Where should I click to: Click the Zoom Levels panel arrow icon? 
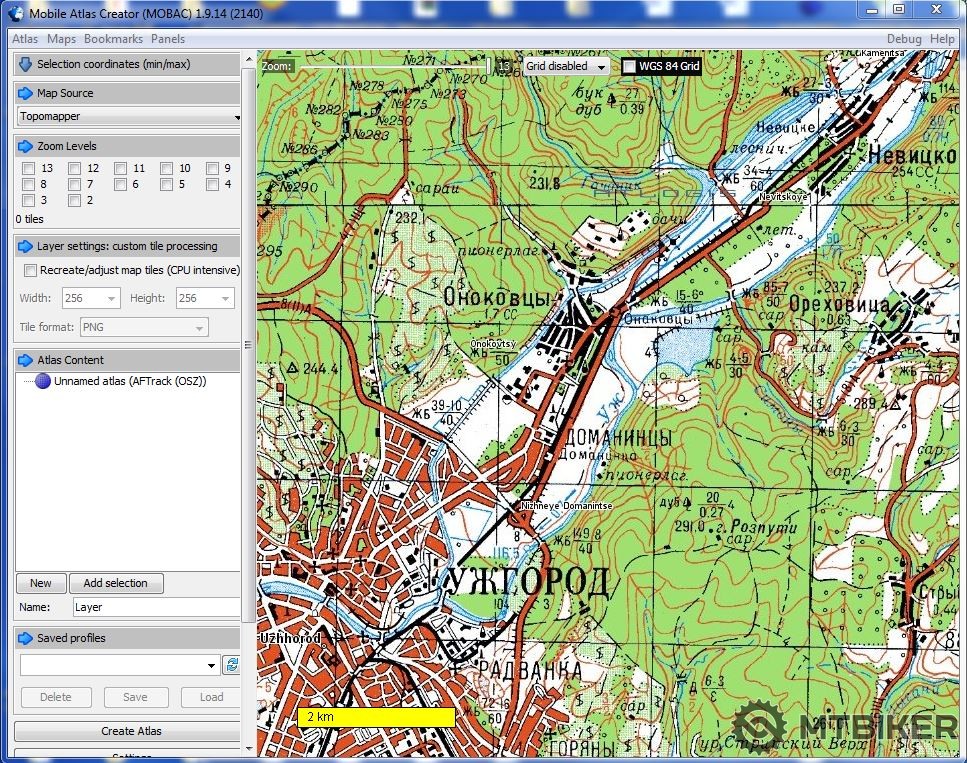click(26, 146)
